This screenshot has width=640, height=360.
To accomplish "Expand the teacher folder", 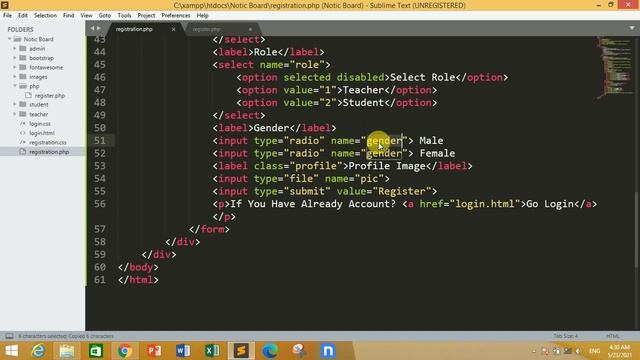I will [15, 114].
